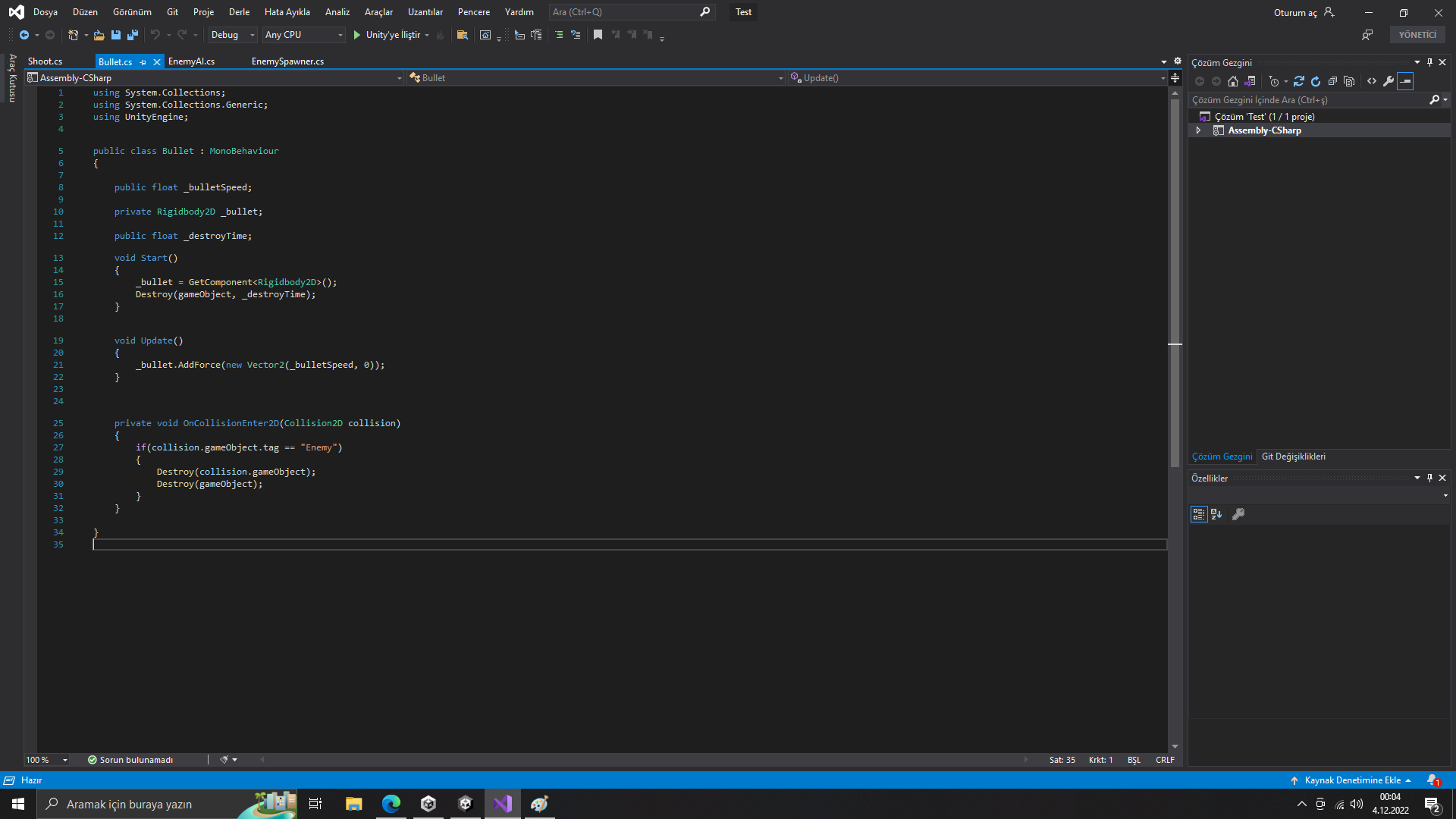Toggle Preview Selected Items button
1456x819 pixels.
pos(1405,81)
